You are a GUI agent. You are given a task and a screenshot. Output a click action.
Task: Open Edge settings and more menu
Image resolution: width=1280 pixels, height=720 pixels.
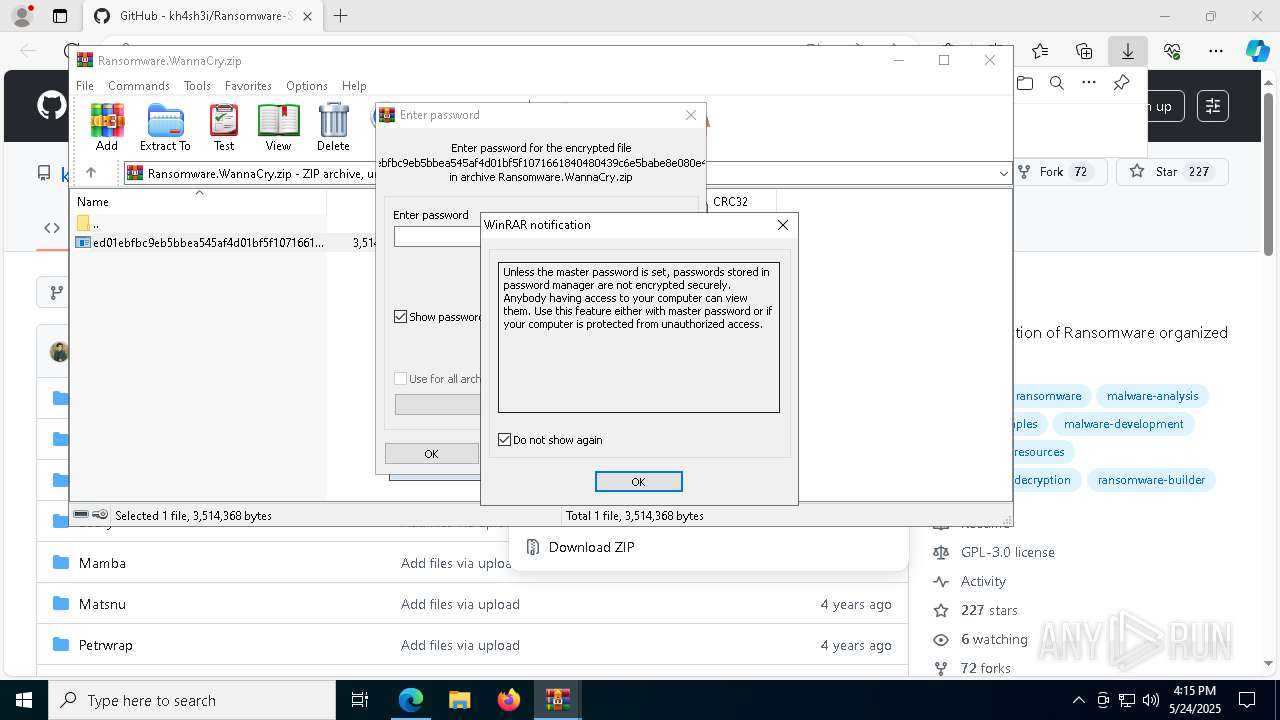pos(1216,51)
